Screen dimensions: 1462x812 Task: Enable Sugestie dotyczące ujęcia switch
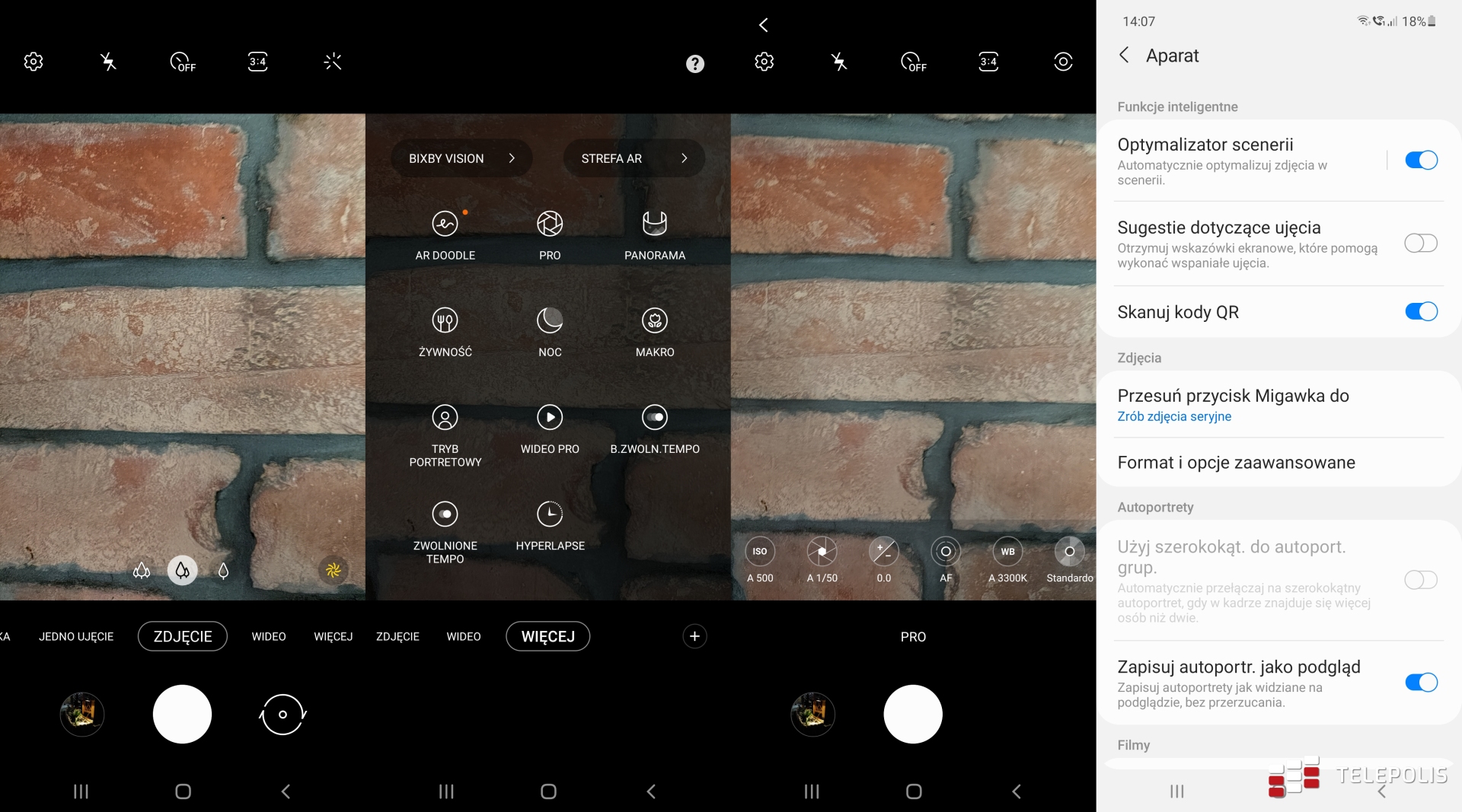tap(1420, 244)
